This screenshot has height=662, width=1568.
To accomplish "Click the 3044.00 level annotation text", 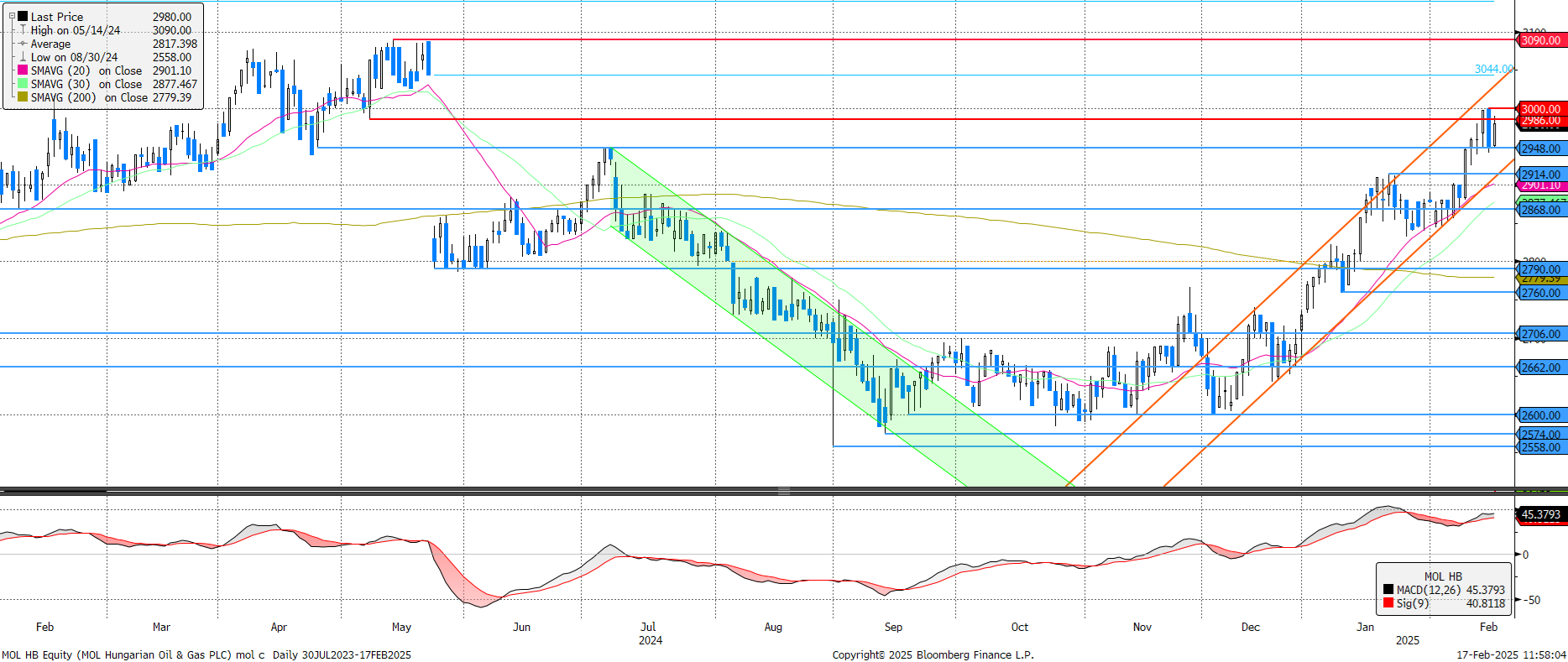I will (x=1494, y=69).
